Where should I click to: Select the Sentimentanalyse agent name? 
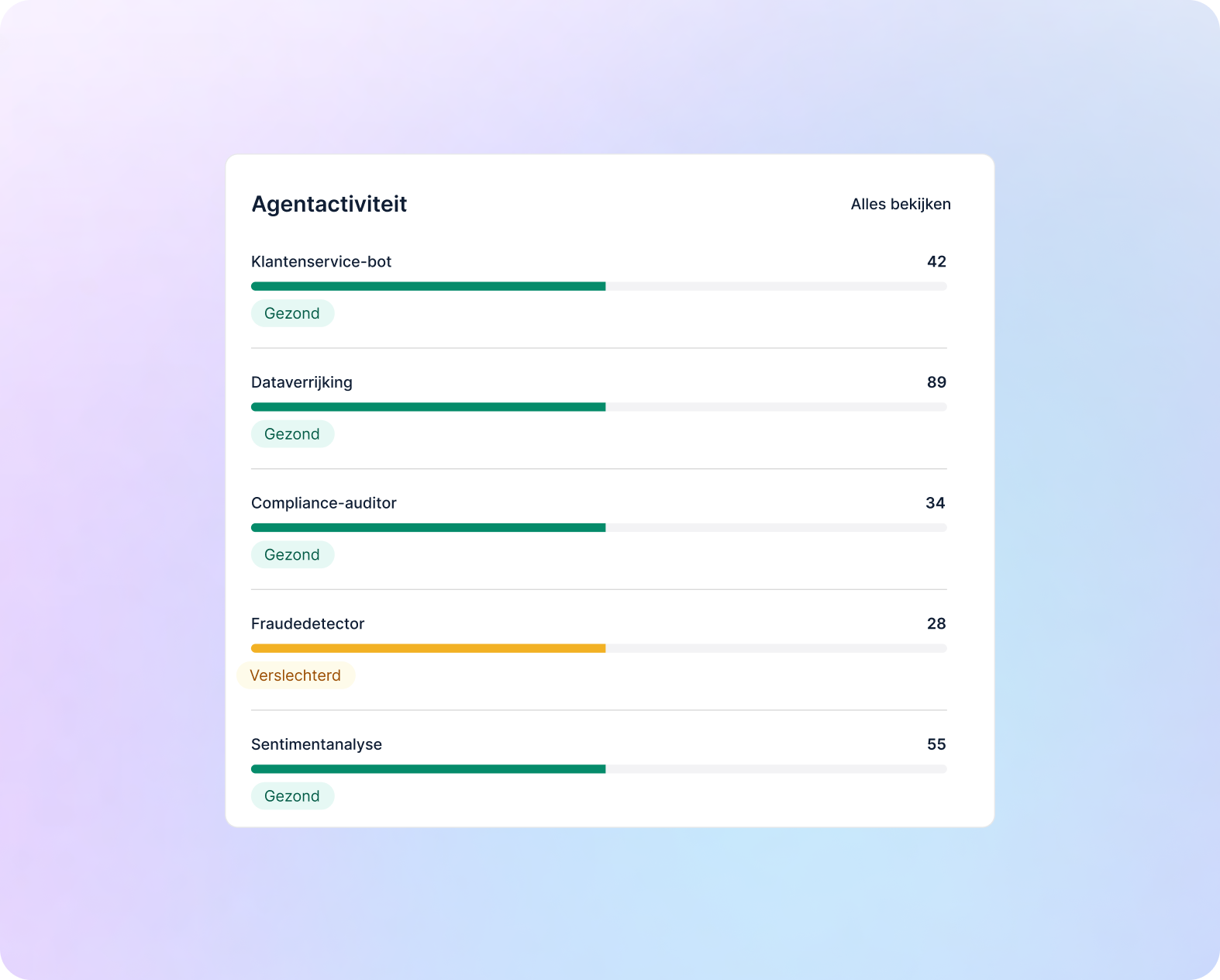point(316,744)
